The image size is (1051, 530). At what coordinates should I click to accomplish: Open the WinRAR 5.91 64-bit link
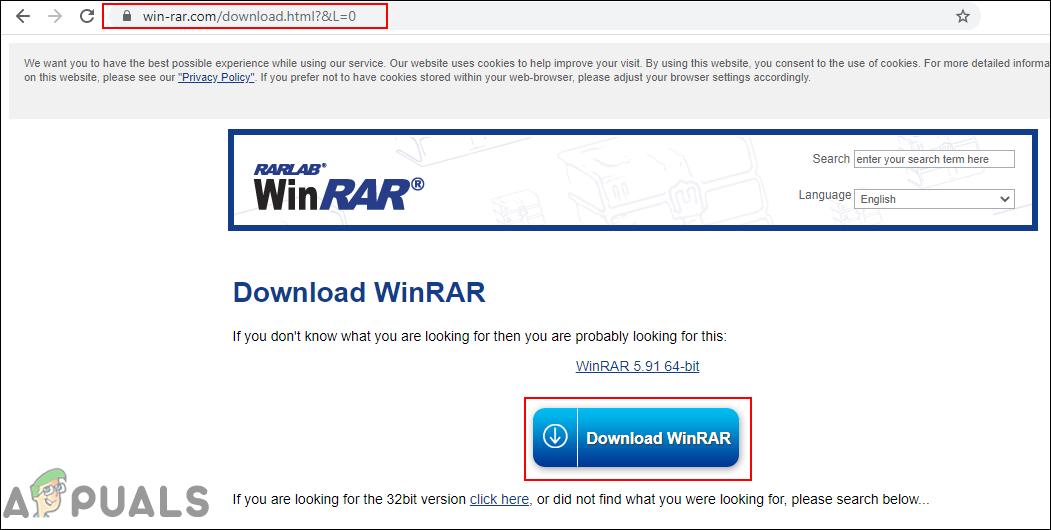(637, 366)
